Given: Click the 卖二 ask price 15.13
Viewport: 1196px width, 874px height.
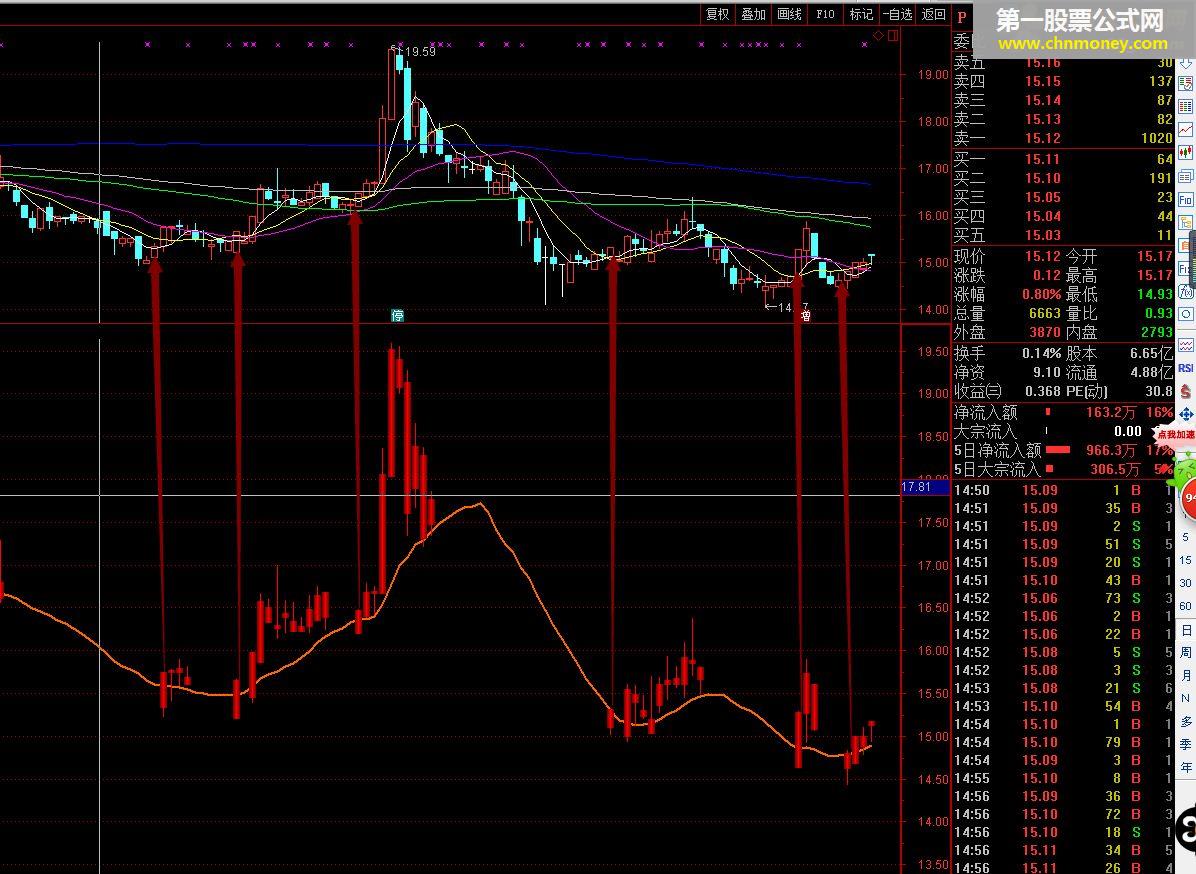Looking at the screenshot, I should coord(1043,119).
